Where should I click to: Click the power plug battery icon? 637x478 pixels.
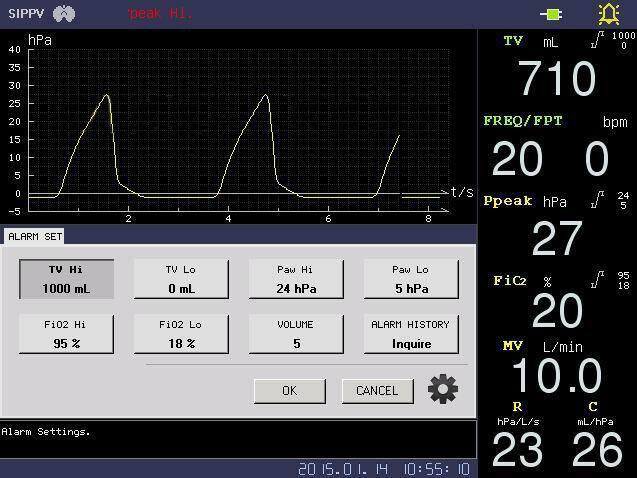pos(551,14)
